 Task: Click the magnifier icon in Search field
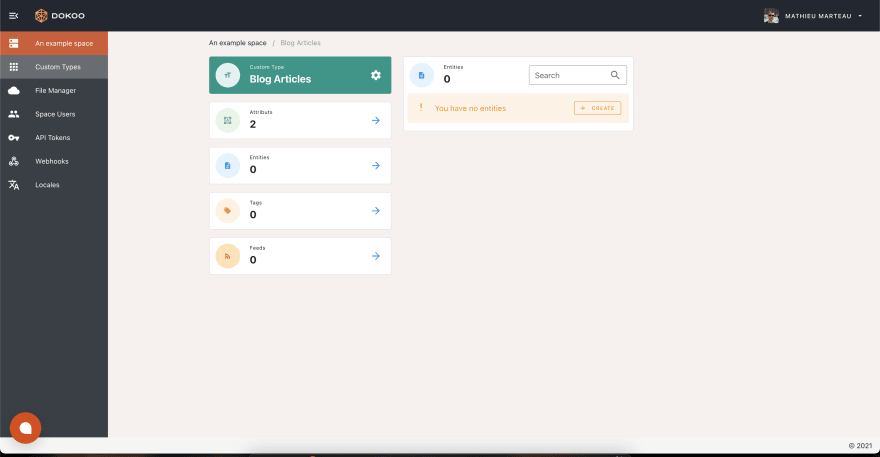(x=615, y=75)
